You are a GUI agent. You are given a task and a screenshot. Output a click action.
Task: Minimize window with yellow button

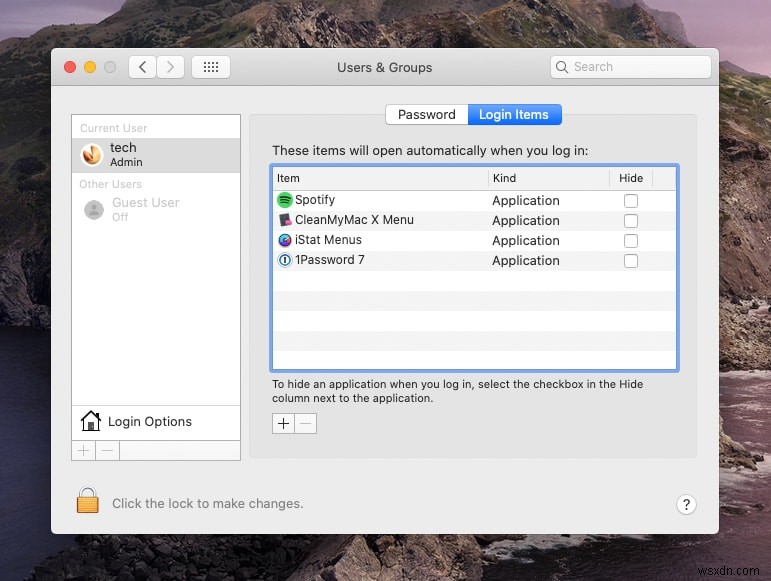click(90, 67)
